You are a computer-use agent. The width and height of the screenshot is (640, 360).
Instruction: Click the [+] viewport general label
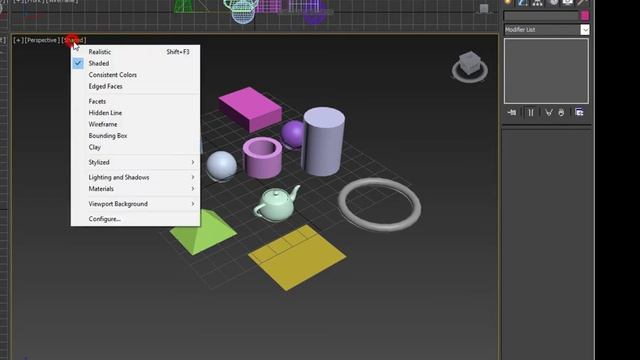pyautogui.click(x=18, y=40)
